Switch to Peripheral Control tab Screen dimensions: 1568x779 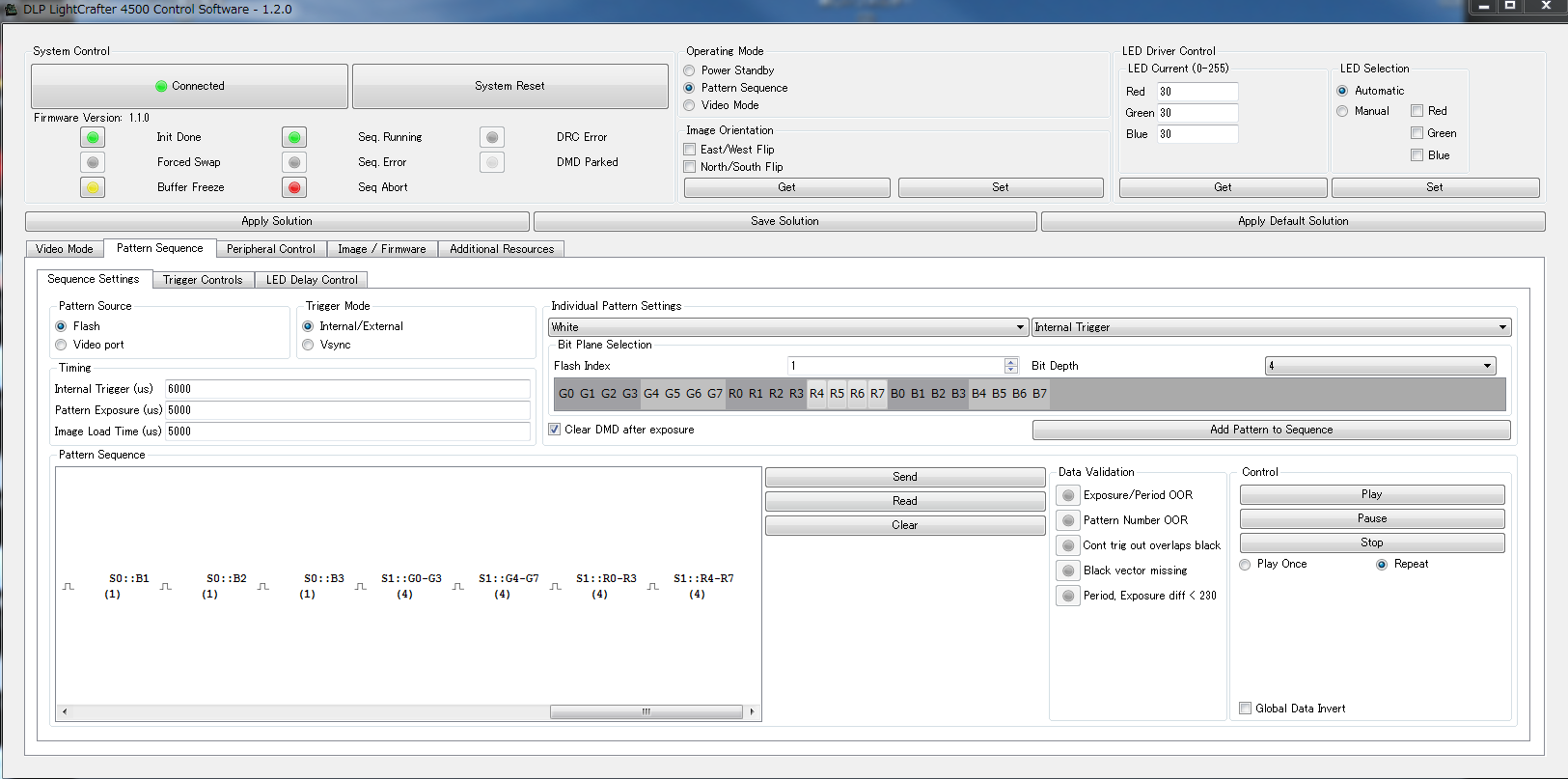[x=271, y=249]
